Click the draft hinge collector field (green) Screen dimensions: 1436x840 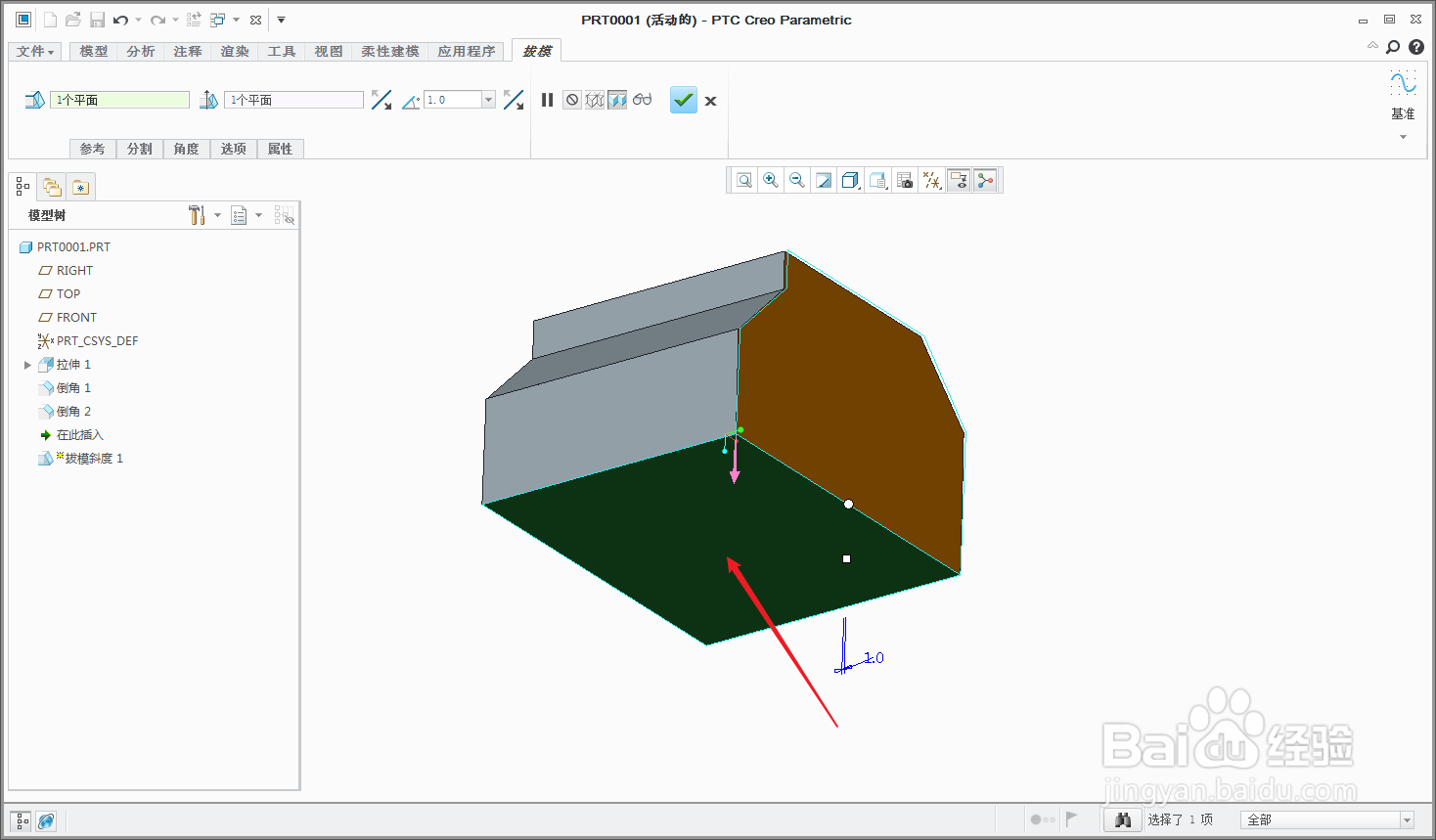tap(119, 100)
